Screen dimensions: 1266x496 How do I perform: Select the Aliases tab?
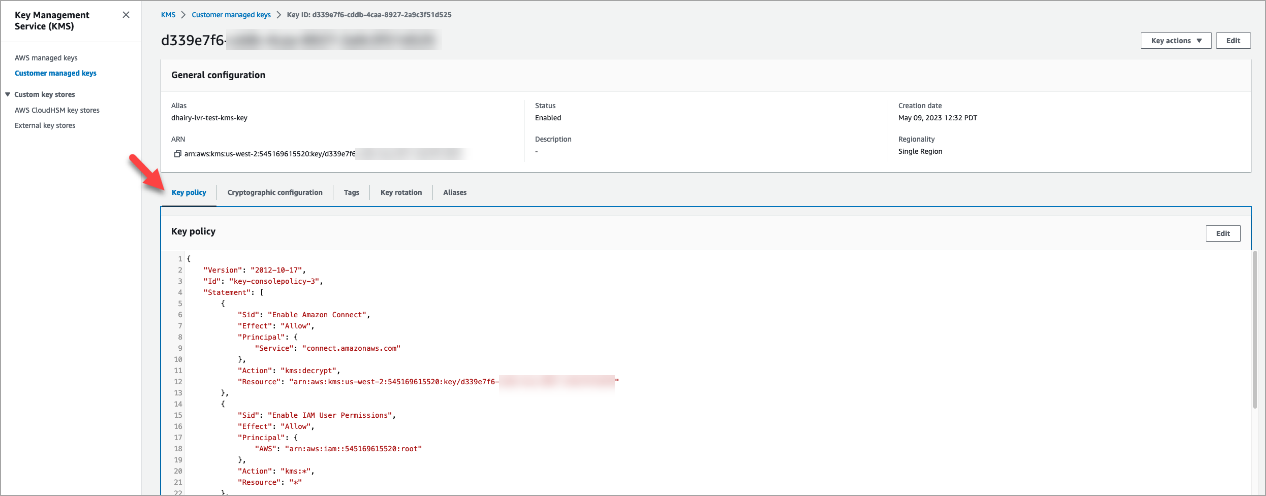[455, 192]
